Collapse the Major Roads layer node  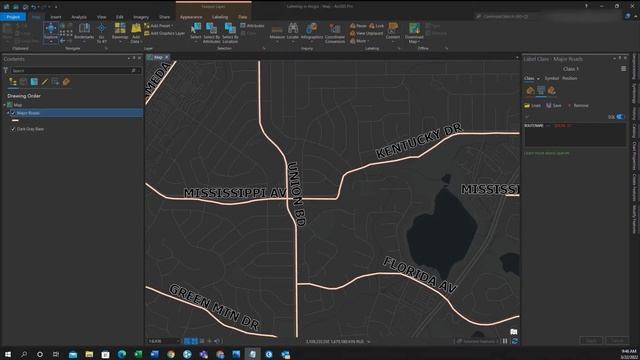click(x=8, y=113)
